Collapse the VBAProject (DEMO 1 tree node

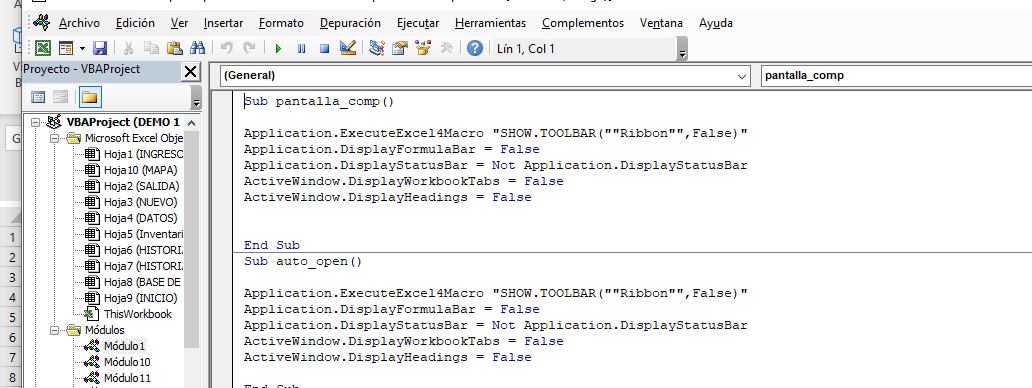click(35, 122)
